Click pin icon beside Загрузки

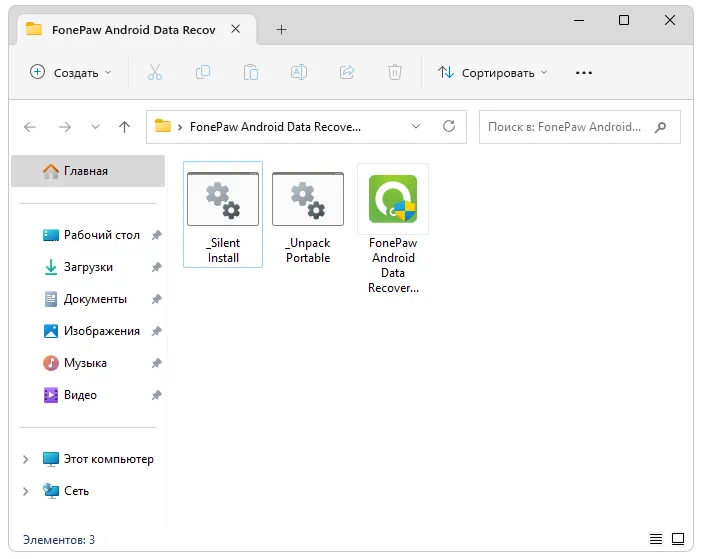pyautogui.click(x=156, y=267)
